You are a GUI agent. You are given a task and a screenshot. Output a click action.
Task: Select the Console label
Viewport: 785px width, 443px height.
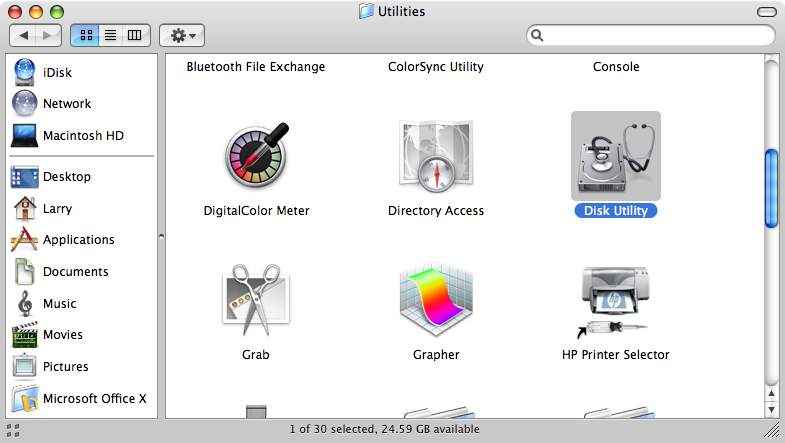coord(616,67)
